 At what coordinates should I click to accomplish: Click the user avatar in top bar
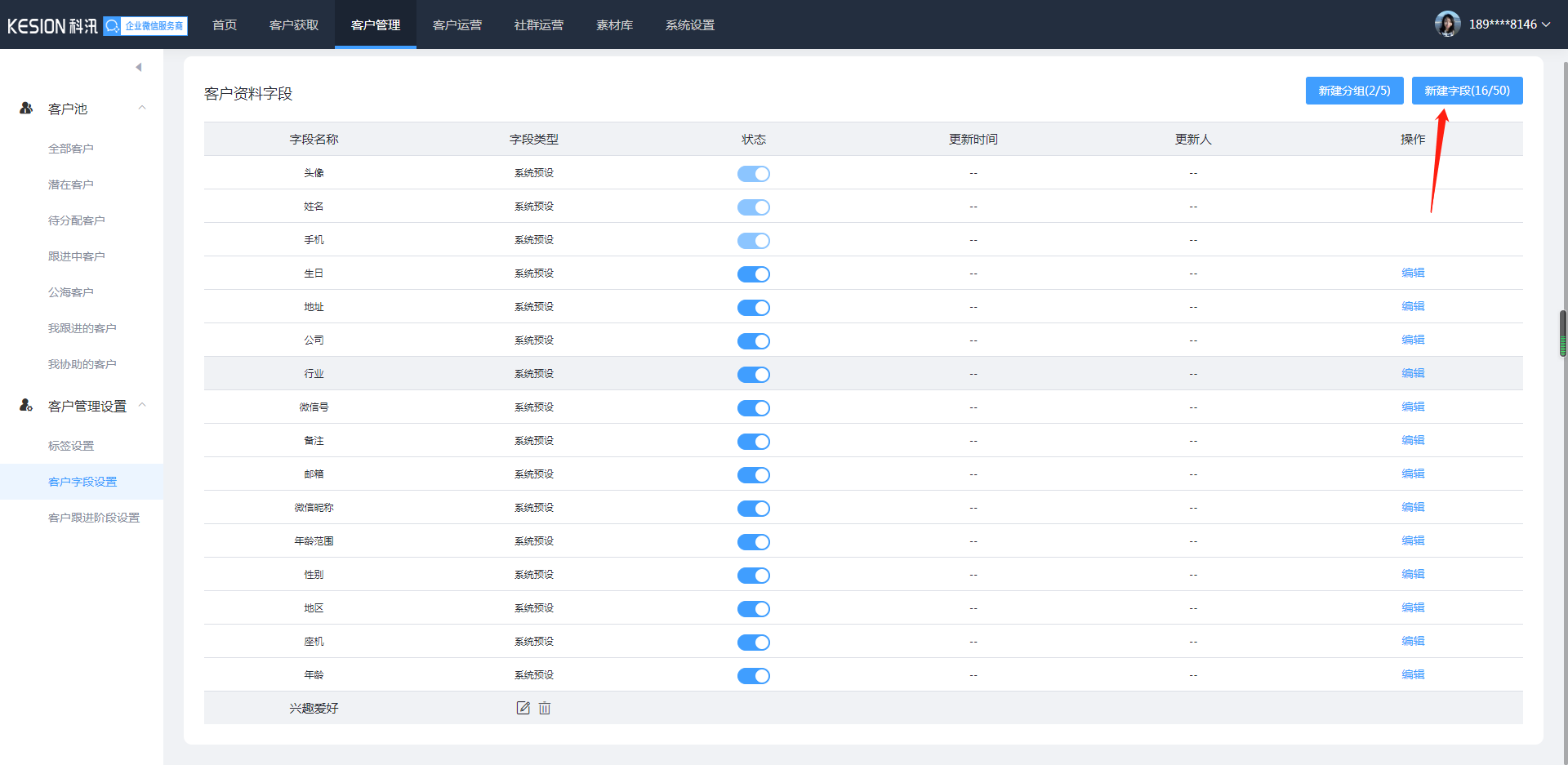1447,24
